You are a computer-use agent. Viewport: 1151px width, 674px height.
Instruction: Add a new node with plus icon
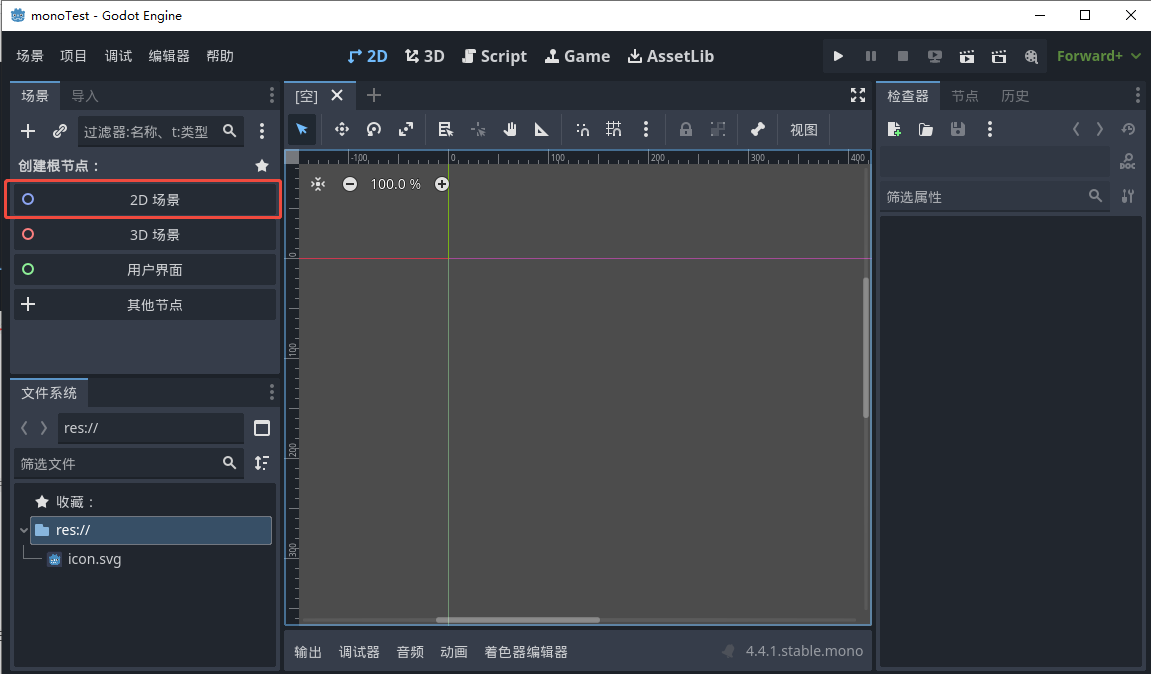point(28,131)
